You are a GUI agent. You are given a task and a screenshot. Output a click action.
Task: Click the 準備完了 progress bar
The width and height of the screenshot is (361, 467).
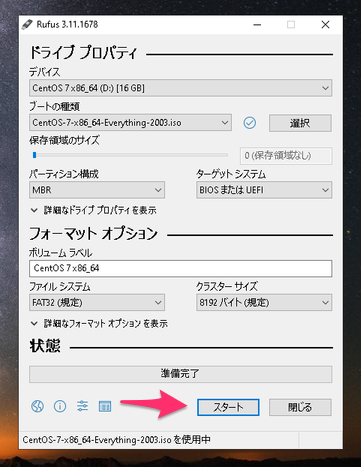(x=181, y=374)
